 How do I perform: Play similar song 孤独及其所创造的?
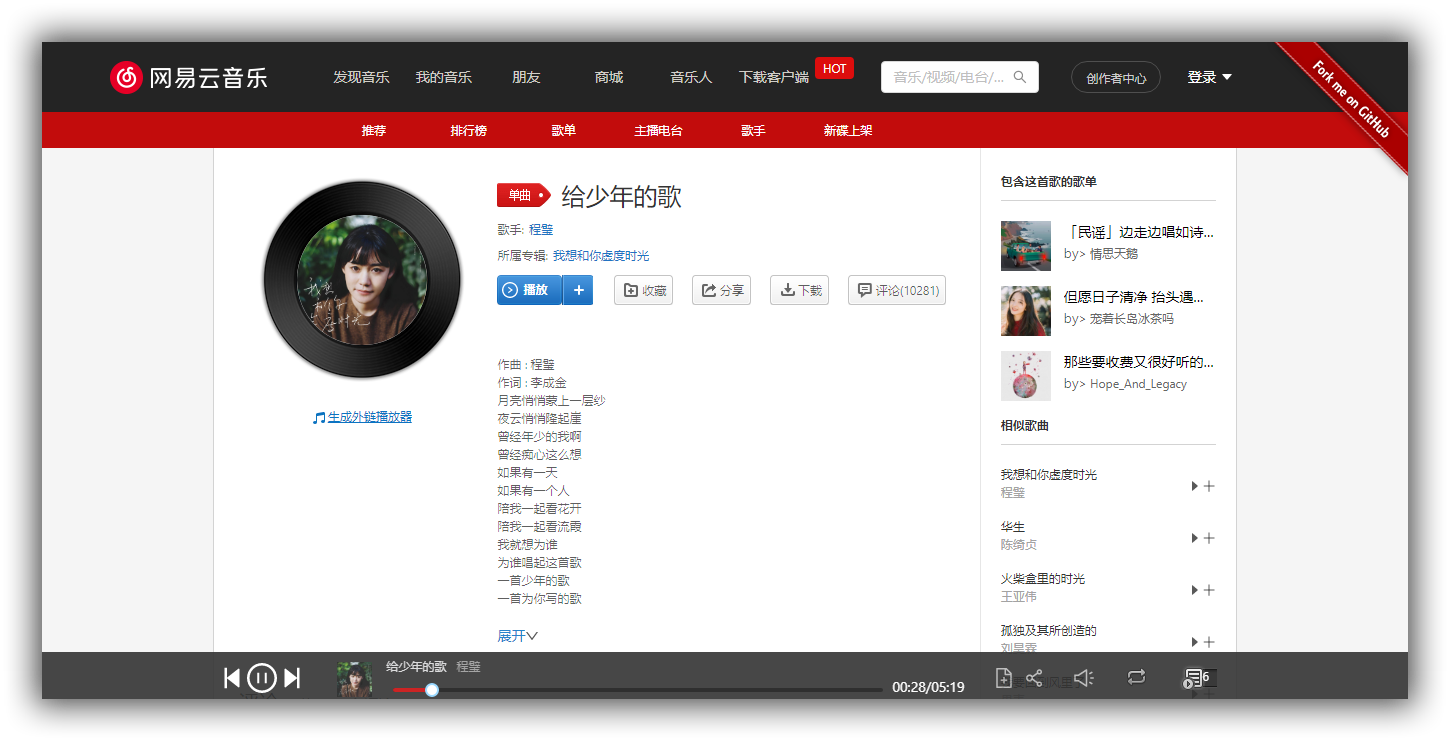point(1194,642)
